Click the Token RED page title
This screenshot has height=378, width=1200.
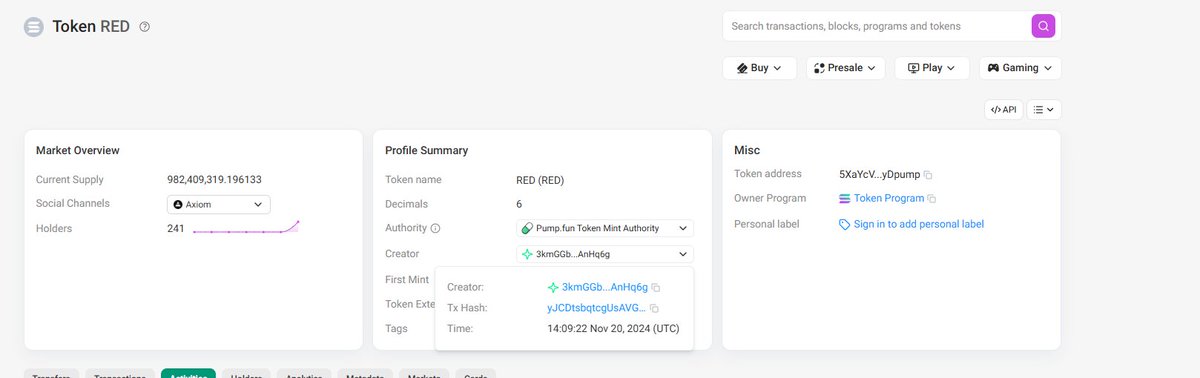pos(91,27)
